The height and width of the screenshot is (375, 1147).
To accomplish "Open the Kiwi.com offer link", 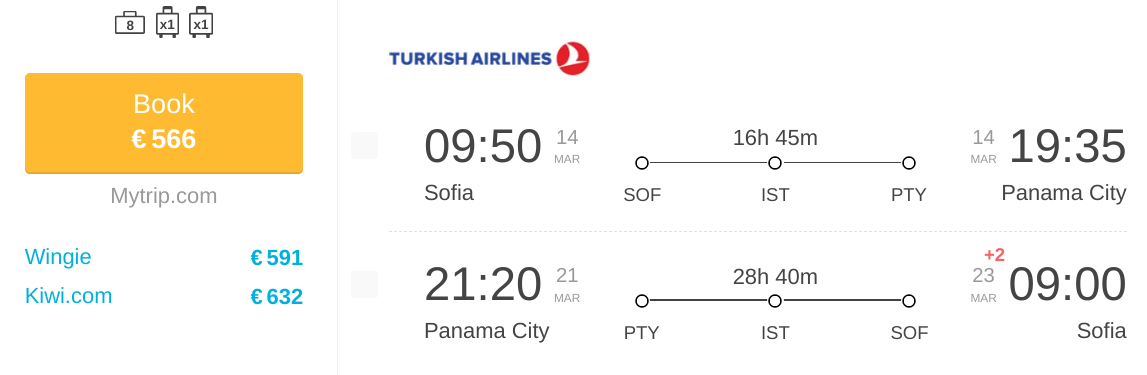I will (69, 296).
